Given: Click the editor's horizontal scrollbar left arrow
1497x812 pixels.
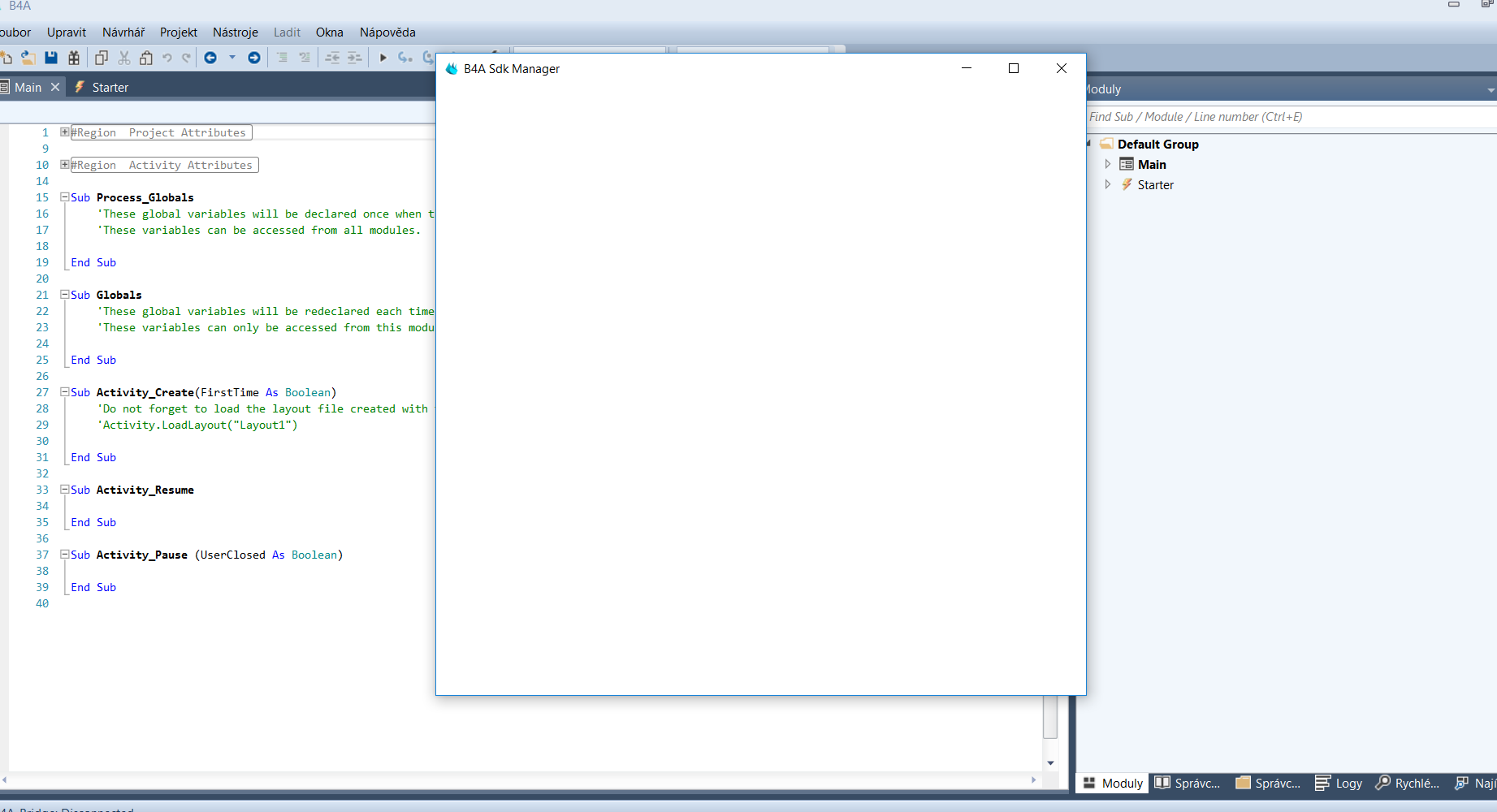Looking at the screenshot, I should pos(5,780).
